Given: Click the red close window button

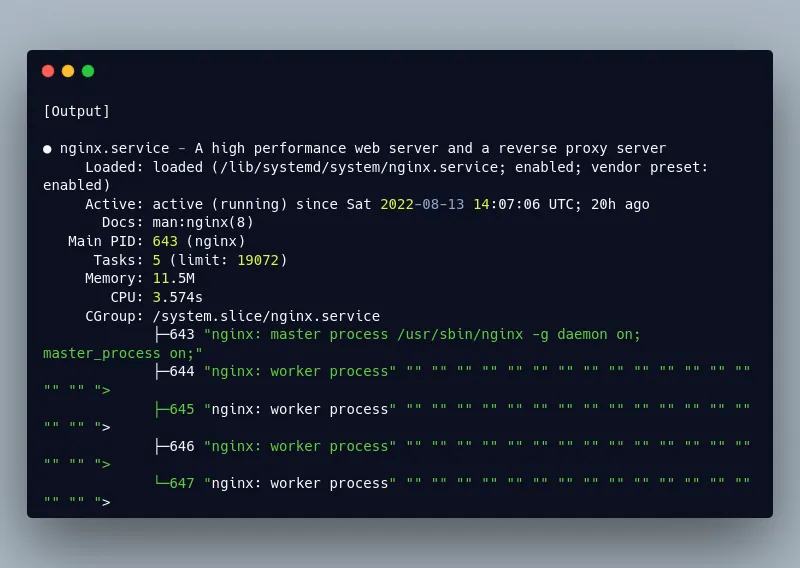Looking at the screenshot, I should point(48,71).
